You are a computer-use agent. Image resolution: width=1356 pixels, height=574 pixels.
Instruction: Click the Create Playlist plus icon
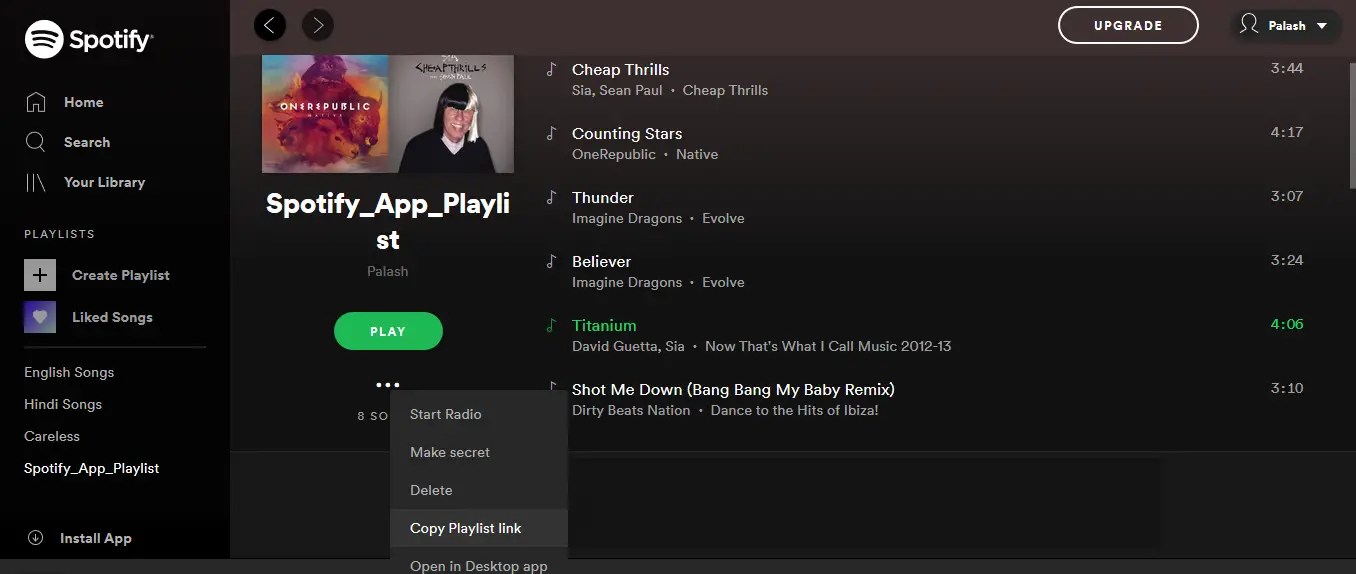40,275
